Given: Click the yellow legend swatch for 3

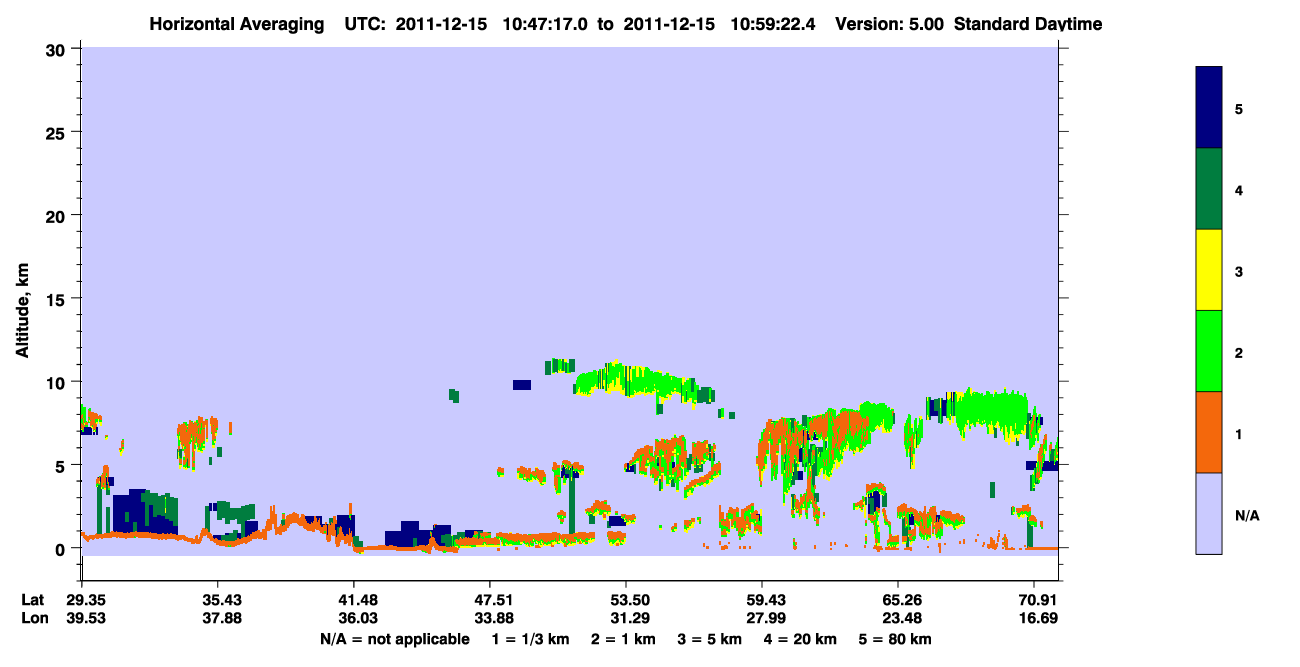Looking at the screenshot, I should (1209, 270).
